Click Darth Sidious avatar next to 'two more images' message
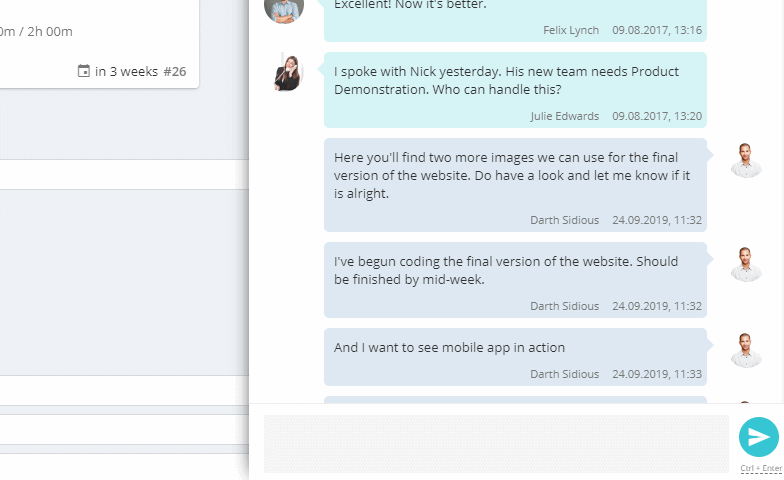 point(746,160)
